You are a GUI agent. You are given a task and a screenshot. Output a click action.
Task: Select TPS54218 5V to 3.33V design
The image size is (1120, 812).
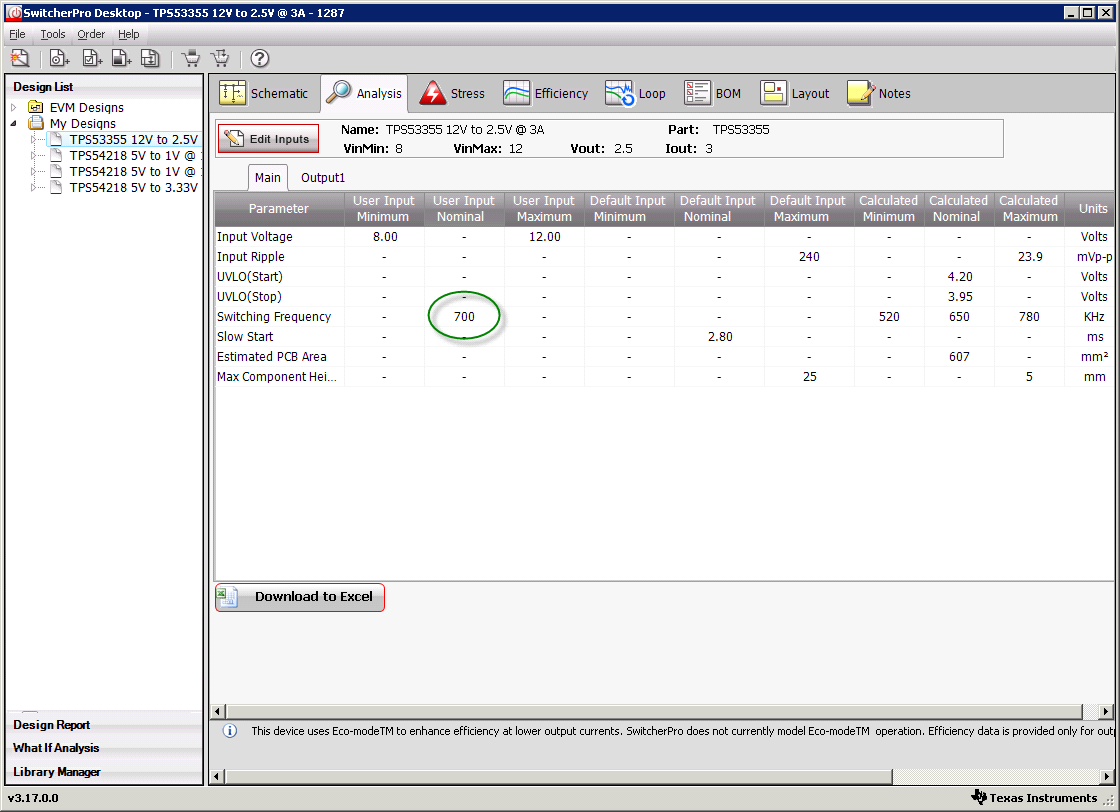[x=134, y=188]
